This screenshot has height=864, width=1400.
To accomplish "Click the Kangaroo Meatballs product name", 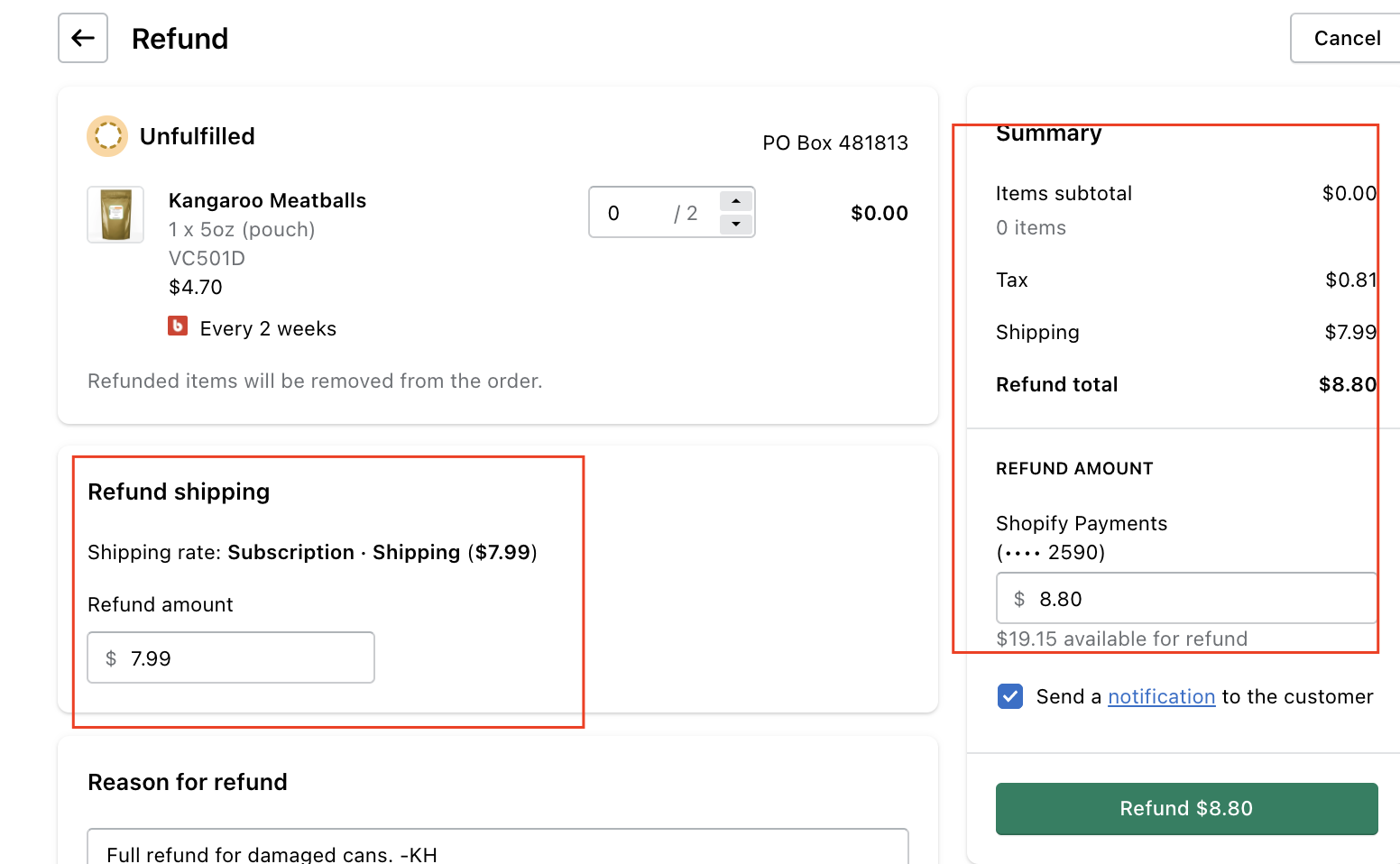I will [267, 200].
